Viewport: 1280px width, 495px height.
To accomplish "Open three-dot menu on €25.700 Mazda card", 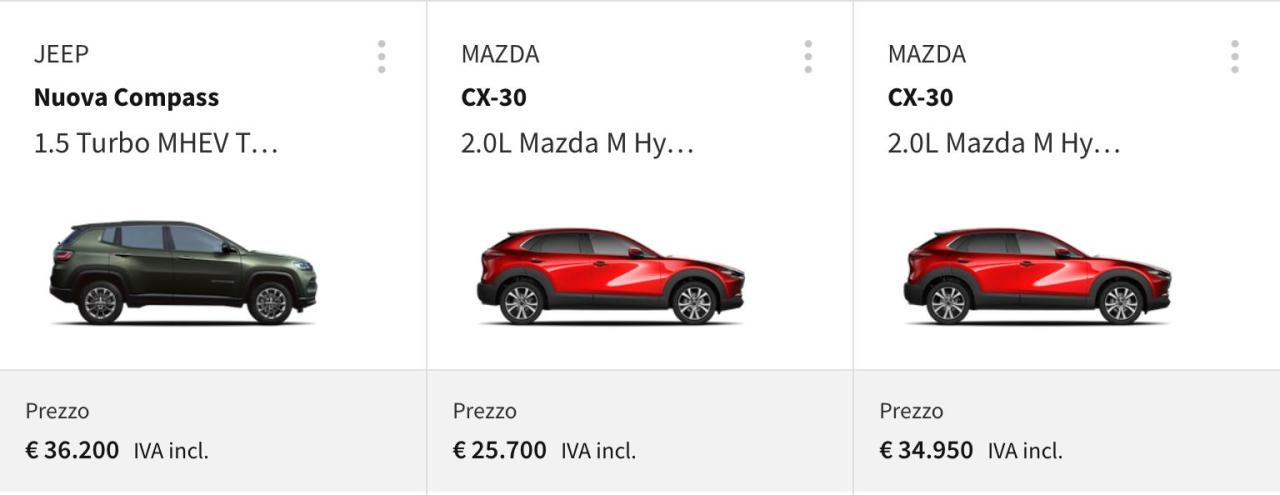I will point(808,57).
